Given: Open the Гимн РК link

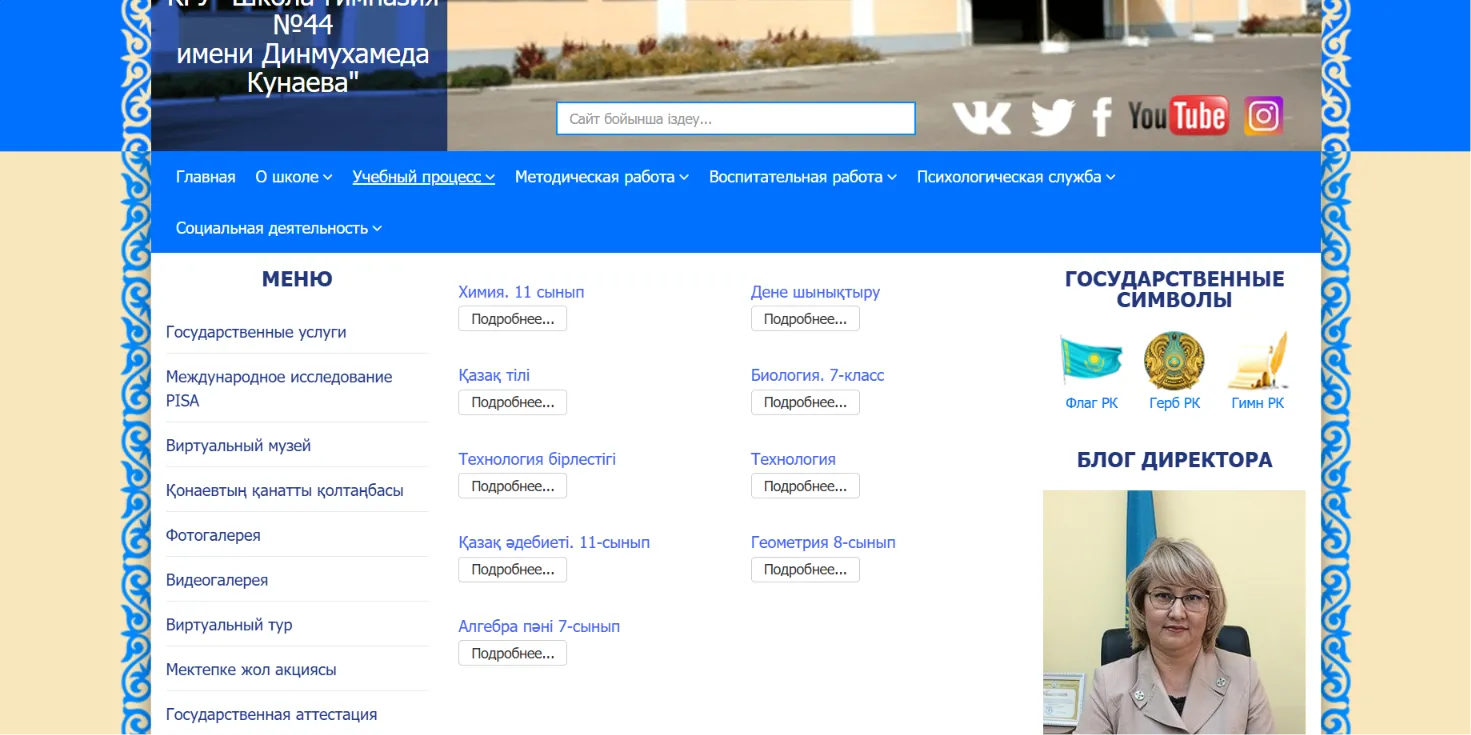Looking at the screenshot, I should pyautogui.click(x=1258, y=403).
